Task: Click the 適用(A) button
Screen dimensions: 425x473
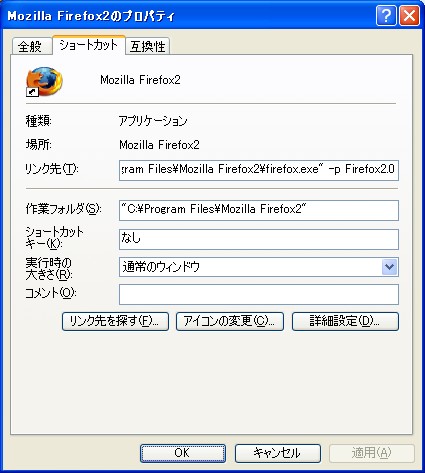Action: [x=372, y=453]
